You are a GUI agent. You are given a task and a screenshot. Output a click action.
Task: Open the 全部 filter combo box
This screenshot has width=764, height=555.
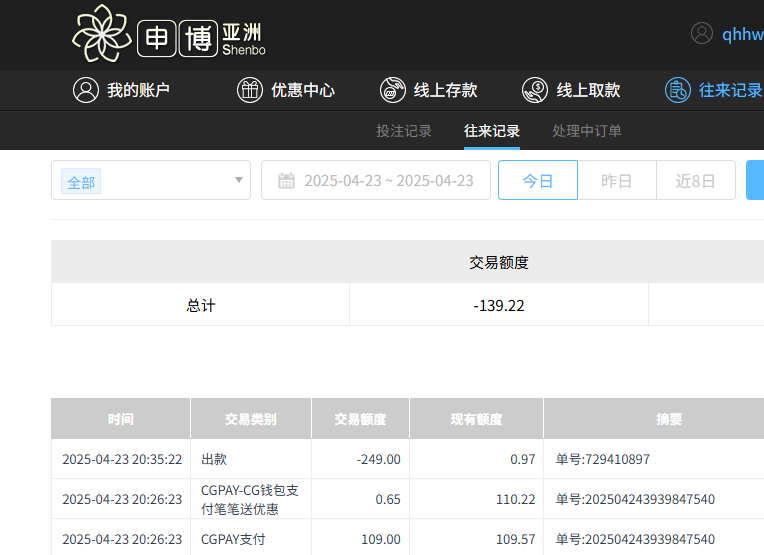click(150, 180)
